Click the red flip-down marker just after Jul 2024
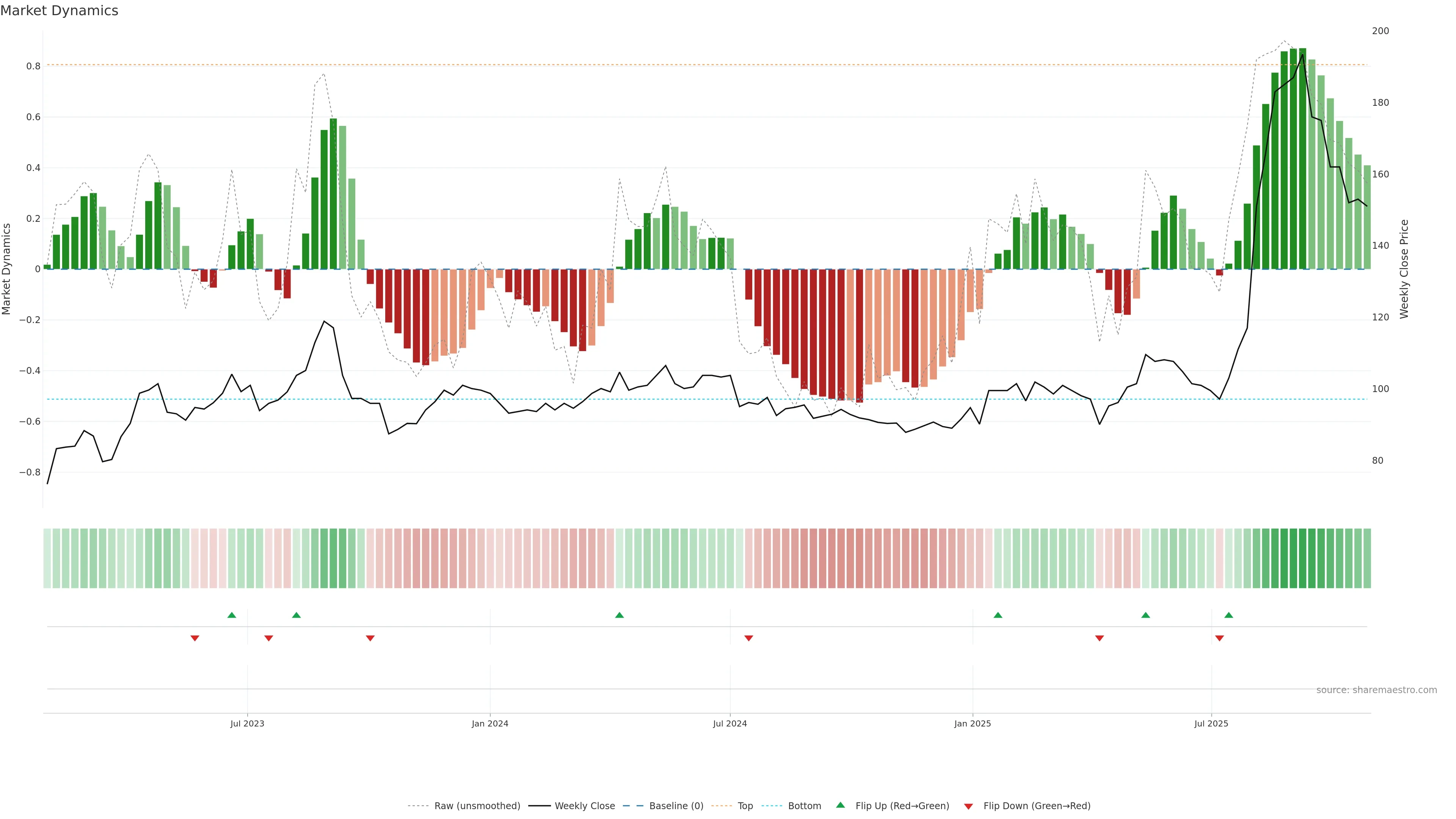Screen dimensions: 1456x819 click(749, 638)
